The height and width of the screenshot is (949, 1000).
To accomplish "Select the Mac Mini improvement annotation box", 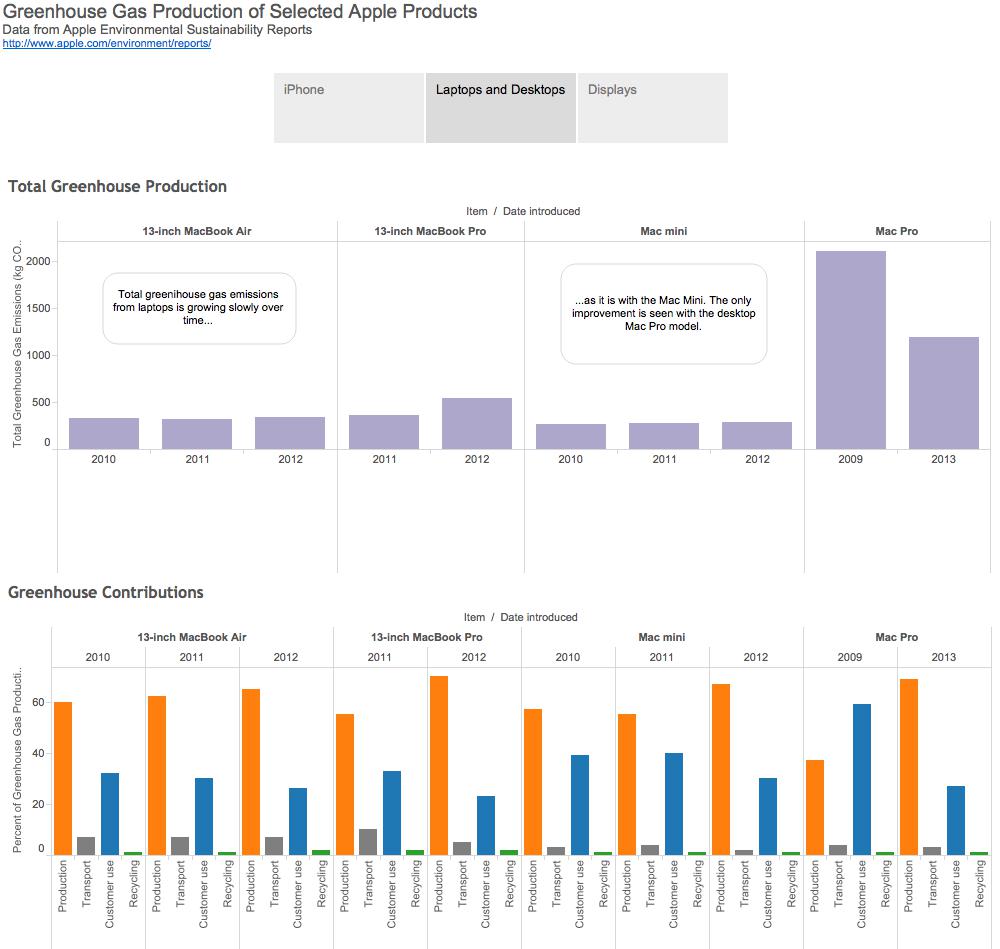I will point(663,314).
